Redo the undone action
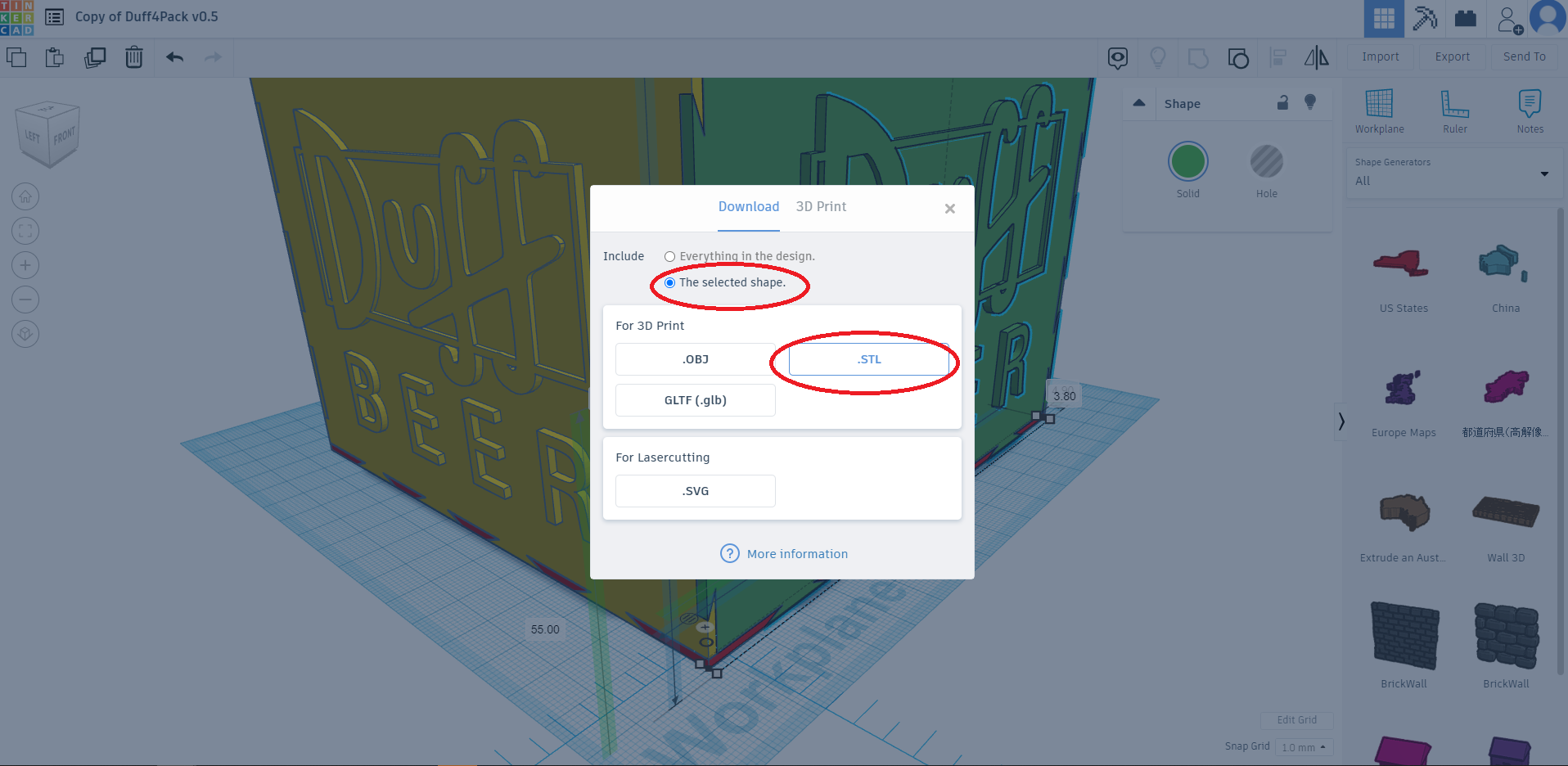 coord(213,57)
